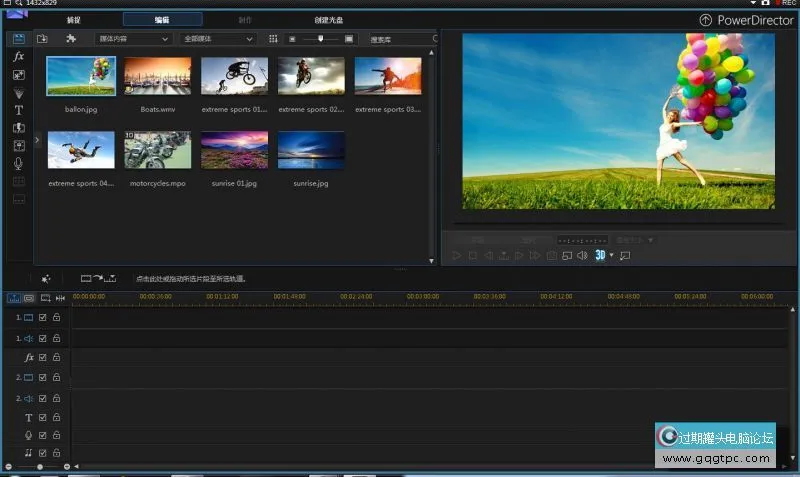Switch to the 创建光盘 create disc tab
Image resolution: width=800 pixels, height=477 pixels.
coord(329,19)
